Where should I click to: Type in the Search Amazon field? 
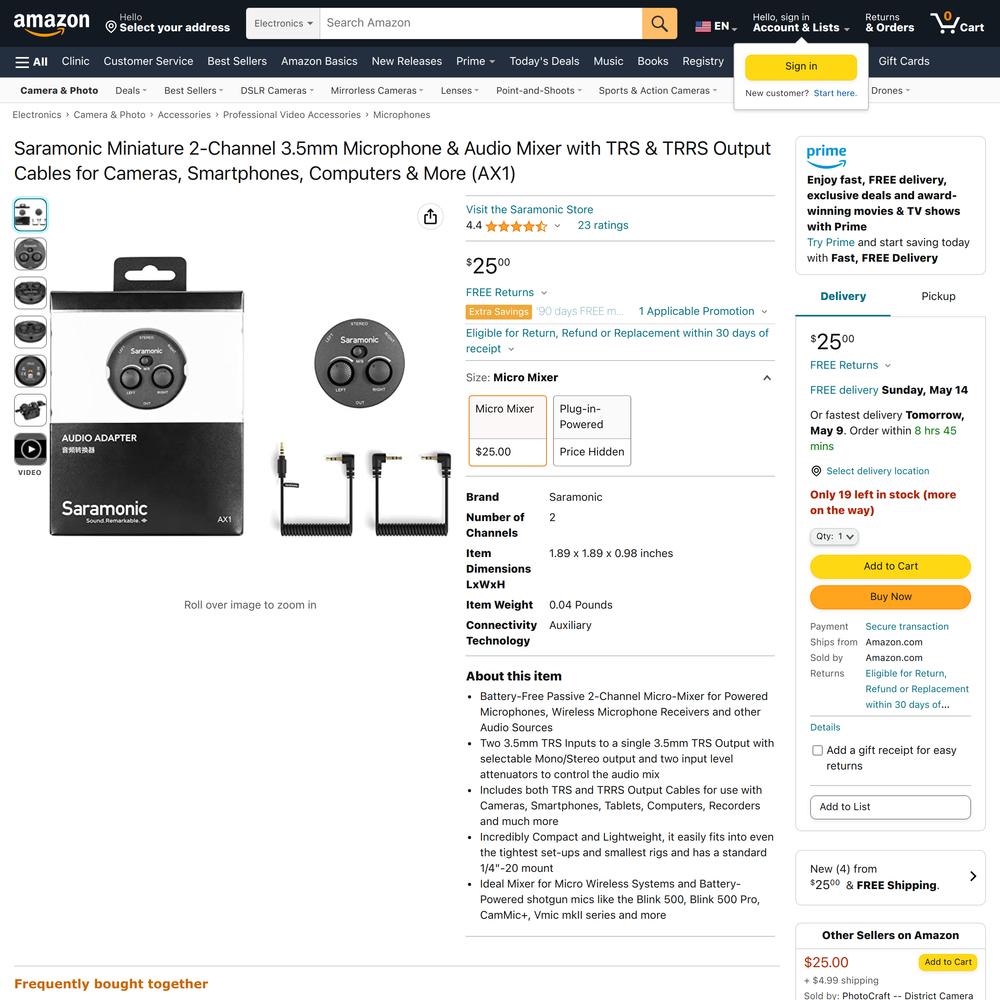pyautogui.click(x=481, y=24)
